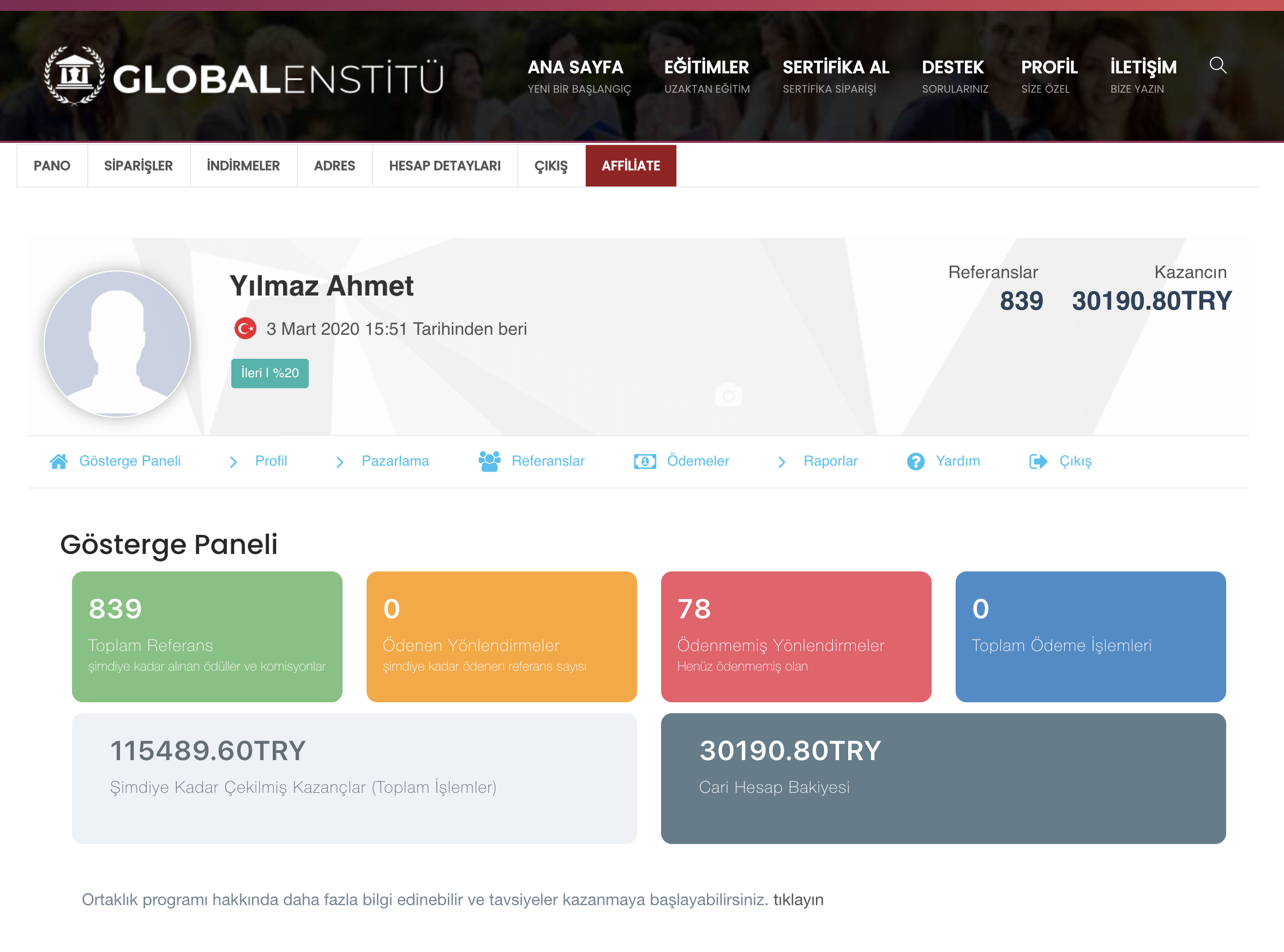Click the people icon next to Referanslar
1284x952 pixels.
(489, 461)
